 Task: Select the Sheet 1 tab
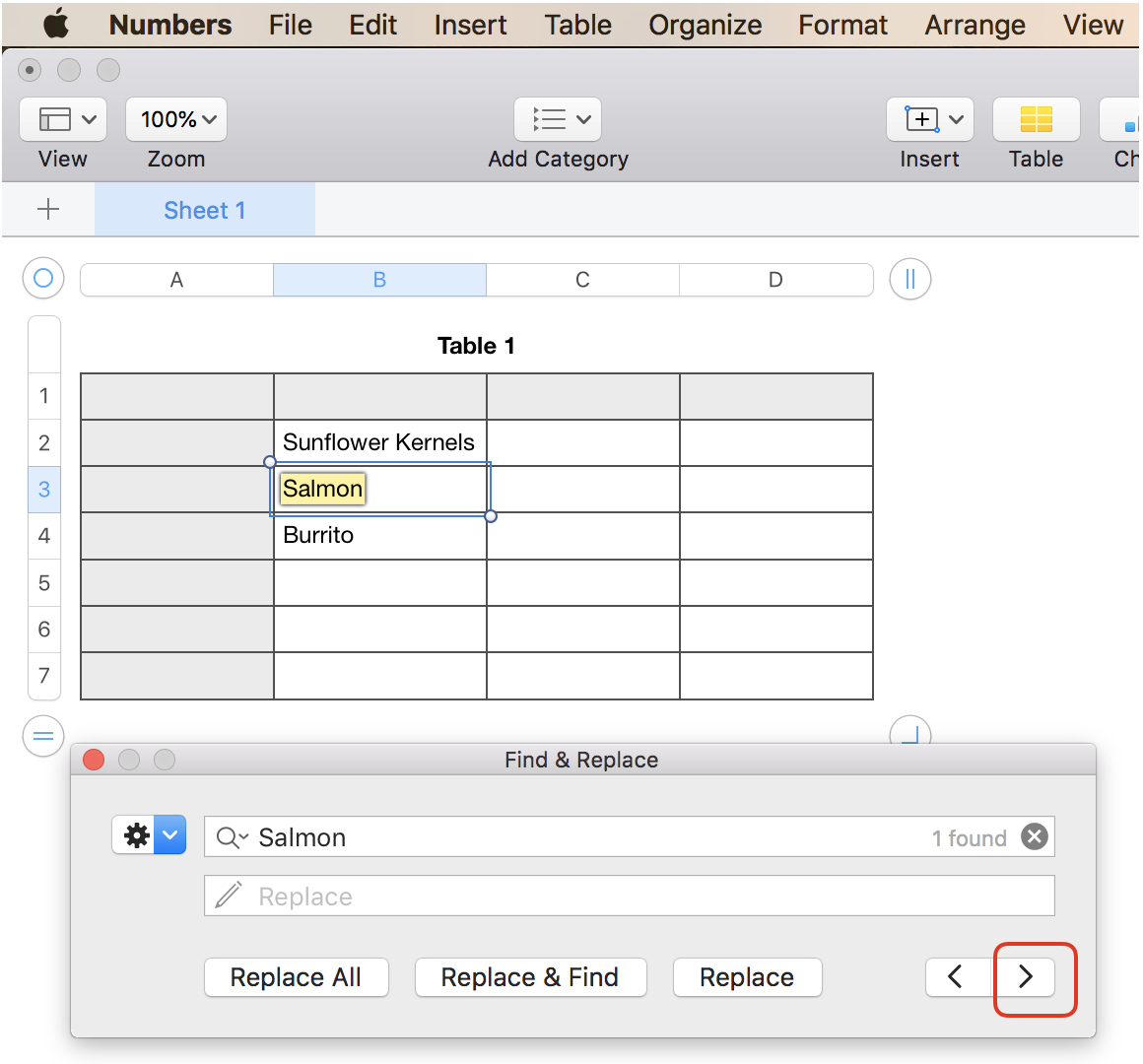coord(205,210)
